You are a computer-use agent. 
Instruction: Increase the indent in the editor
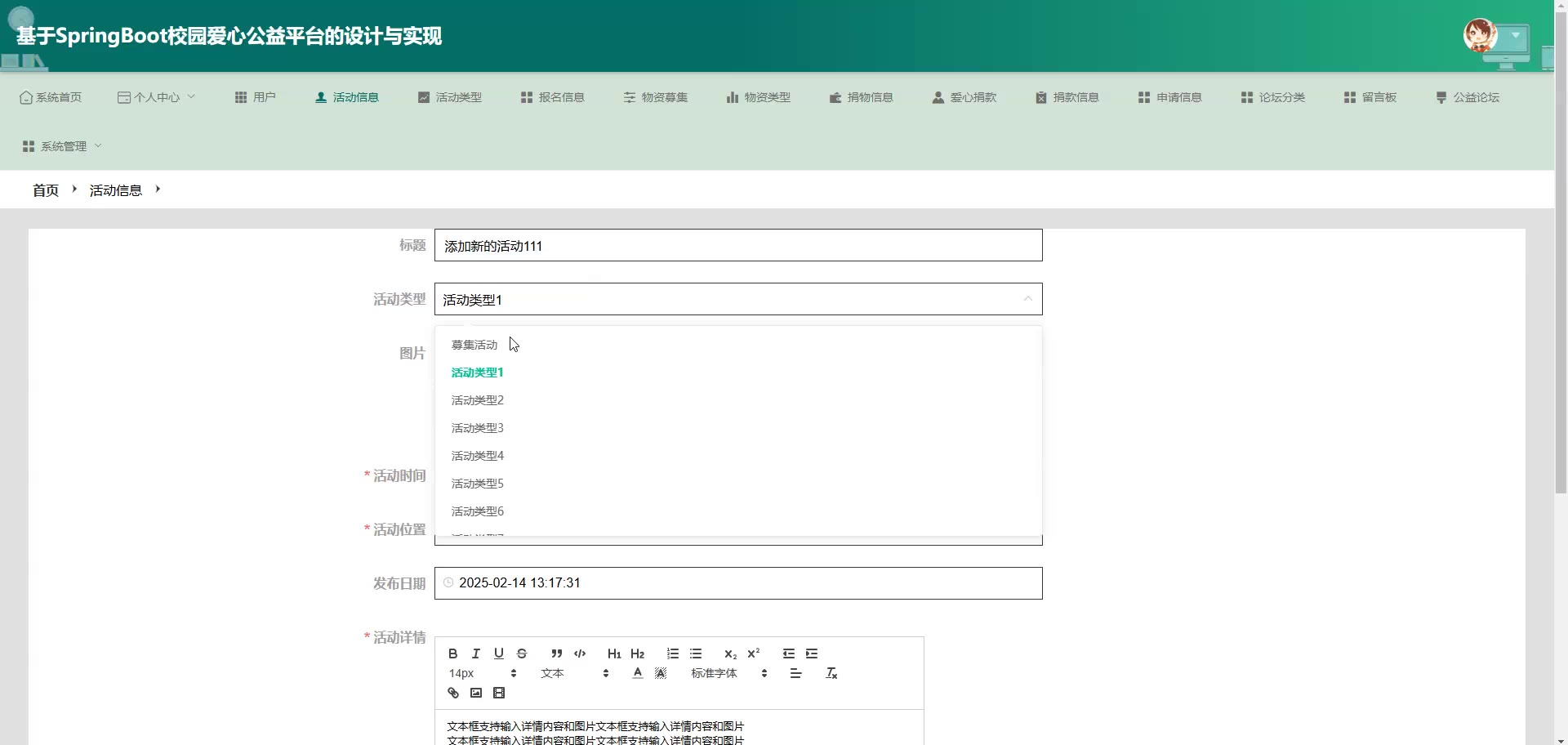click(x=812, y=654)
